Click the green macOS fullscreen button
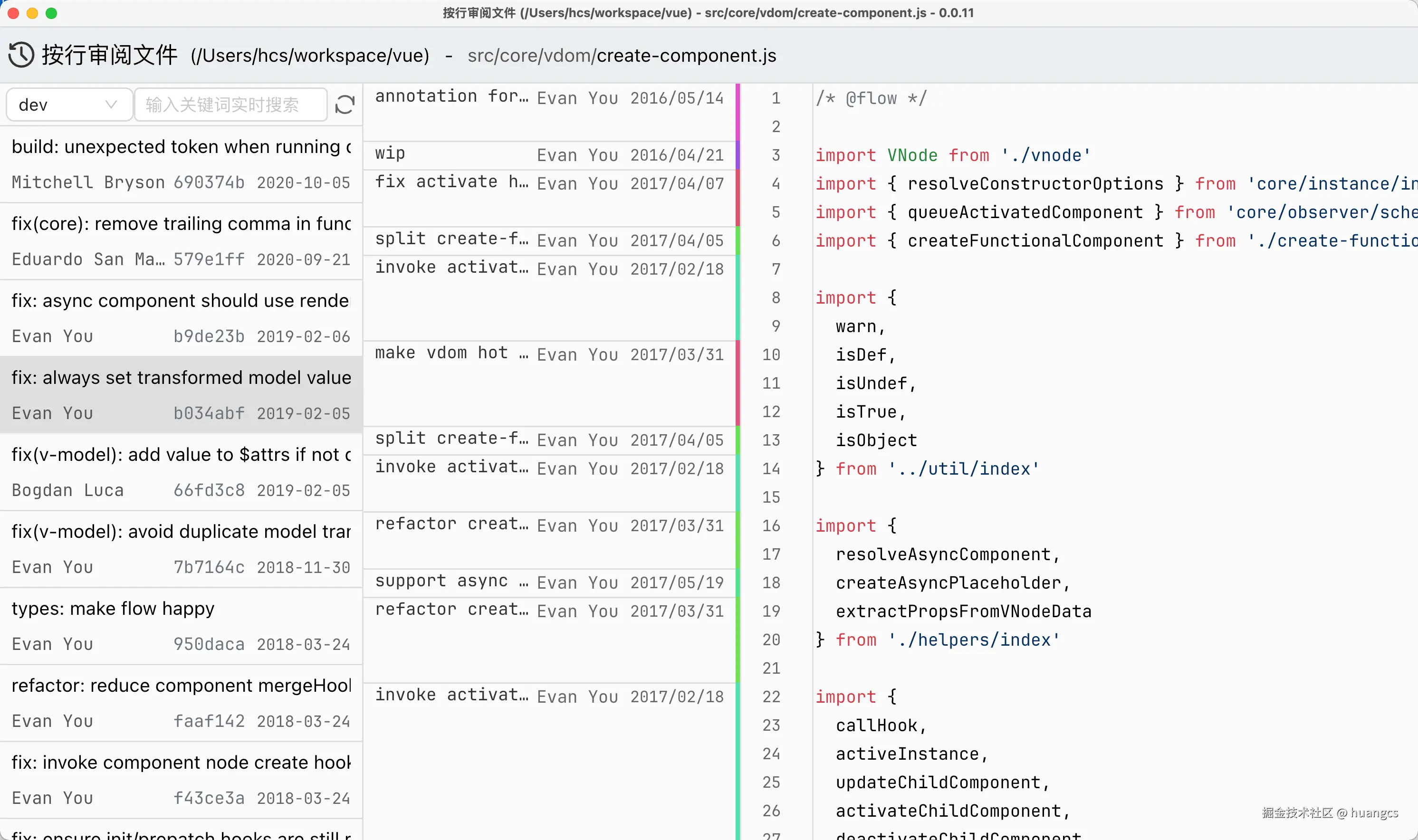The image size is (1418, 840). pyautogui.click(x=51, y=13)
